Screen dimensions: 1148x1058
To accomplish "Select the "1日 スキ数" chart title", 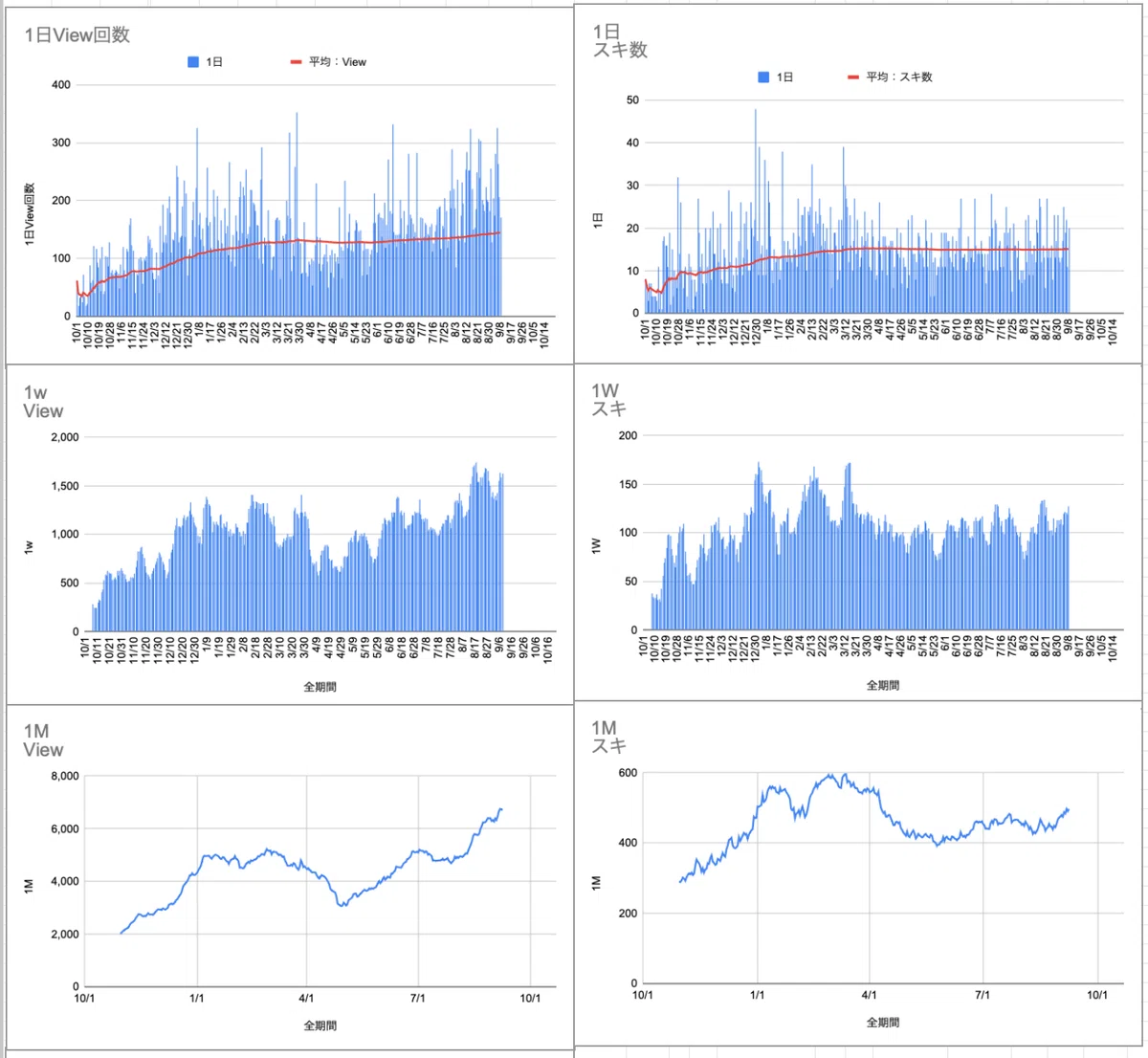I will pyautogui.click(x=620, y=40).
